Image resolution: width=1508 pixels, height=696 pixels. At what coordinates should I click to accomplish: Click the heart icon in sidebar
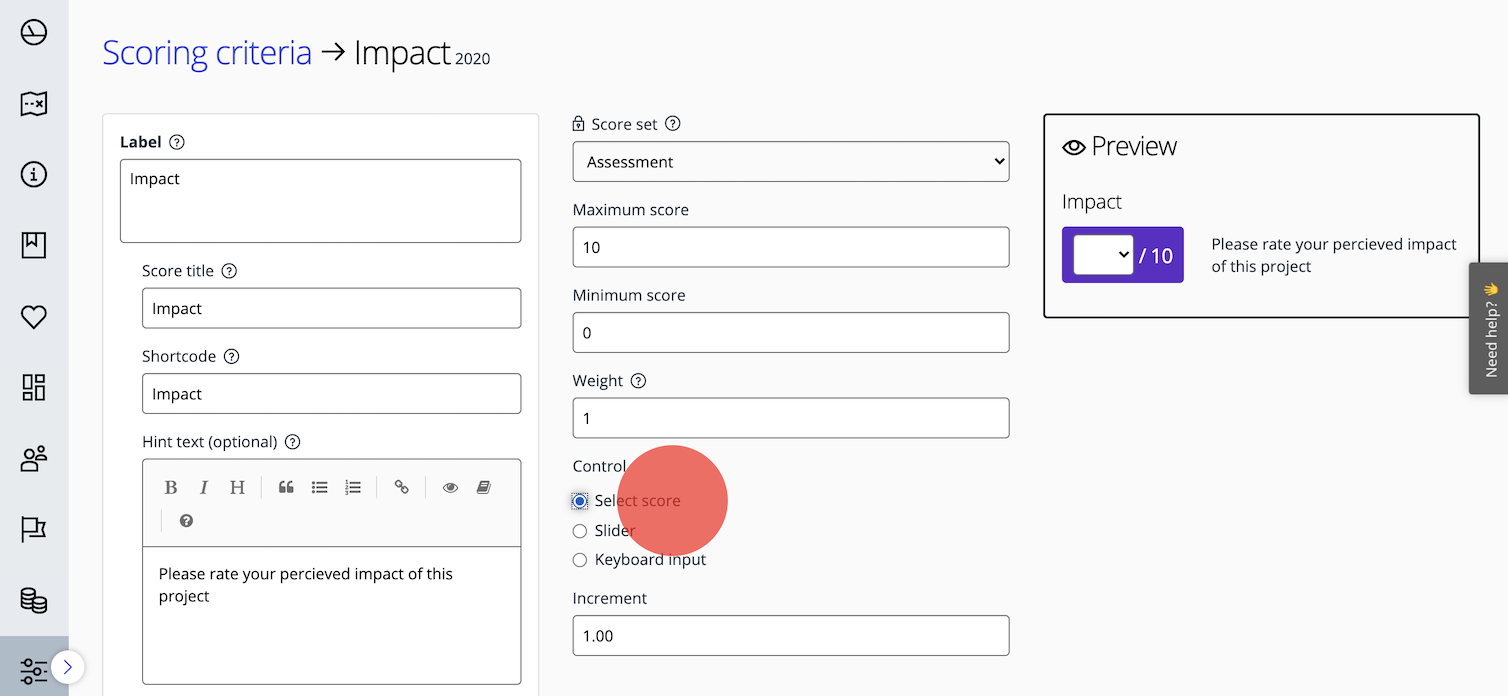point(34,317)
